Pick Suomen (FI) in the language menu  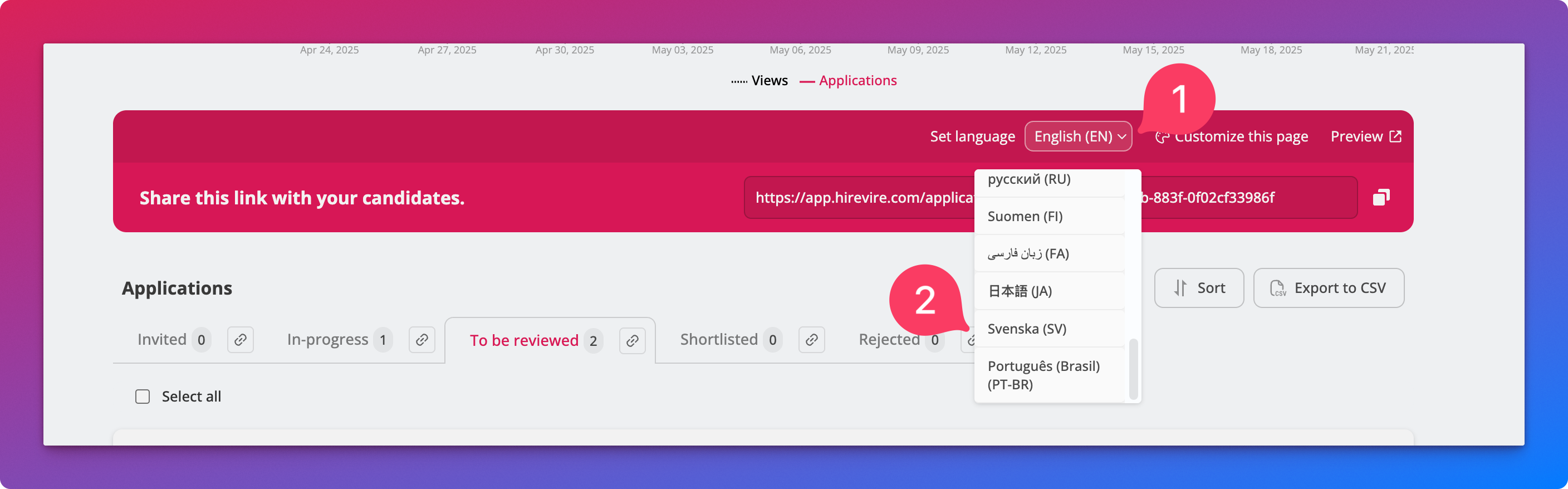(x=1025, y=216)
